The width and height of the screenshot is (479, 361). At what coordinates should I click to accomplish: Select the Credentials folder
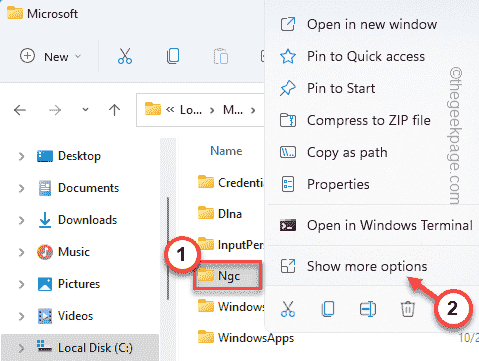(231, 182)
